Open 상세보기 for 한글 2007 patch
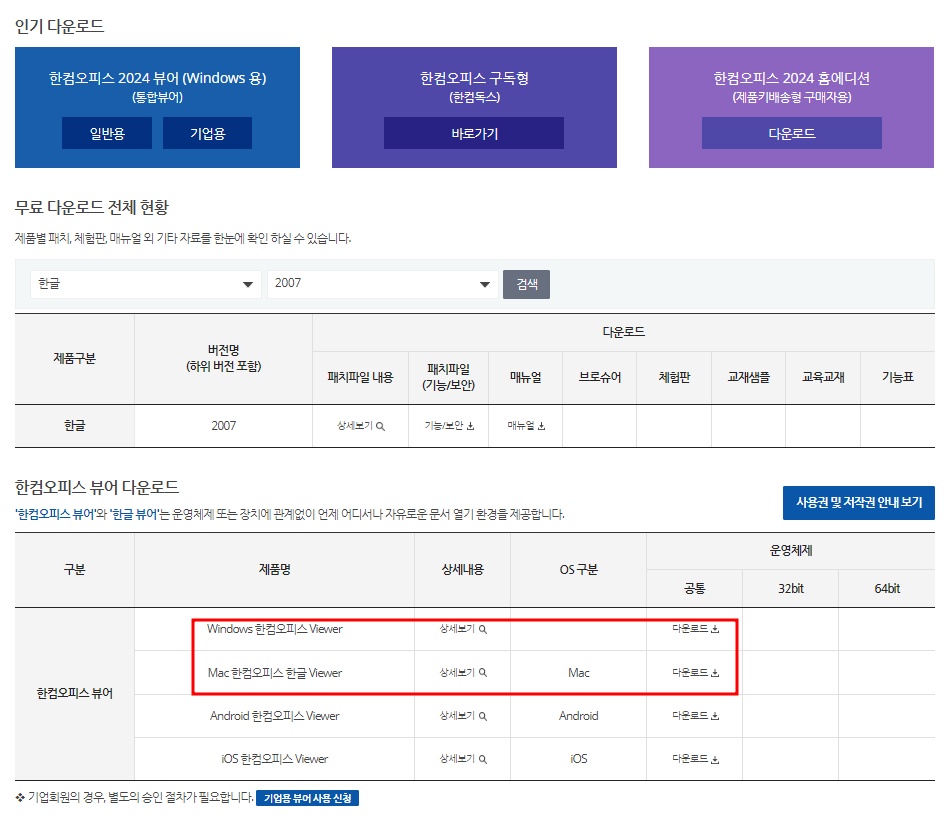The image size is (950, 818). coord(360,426)
